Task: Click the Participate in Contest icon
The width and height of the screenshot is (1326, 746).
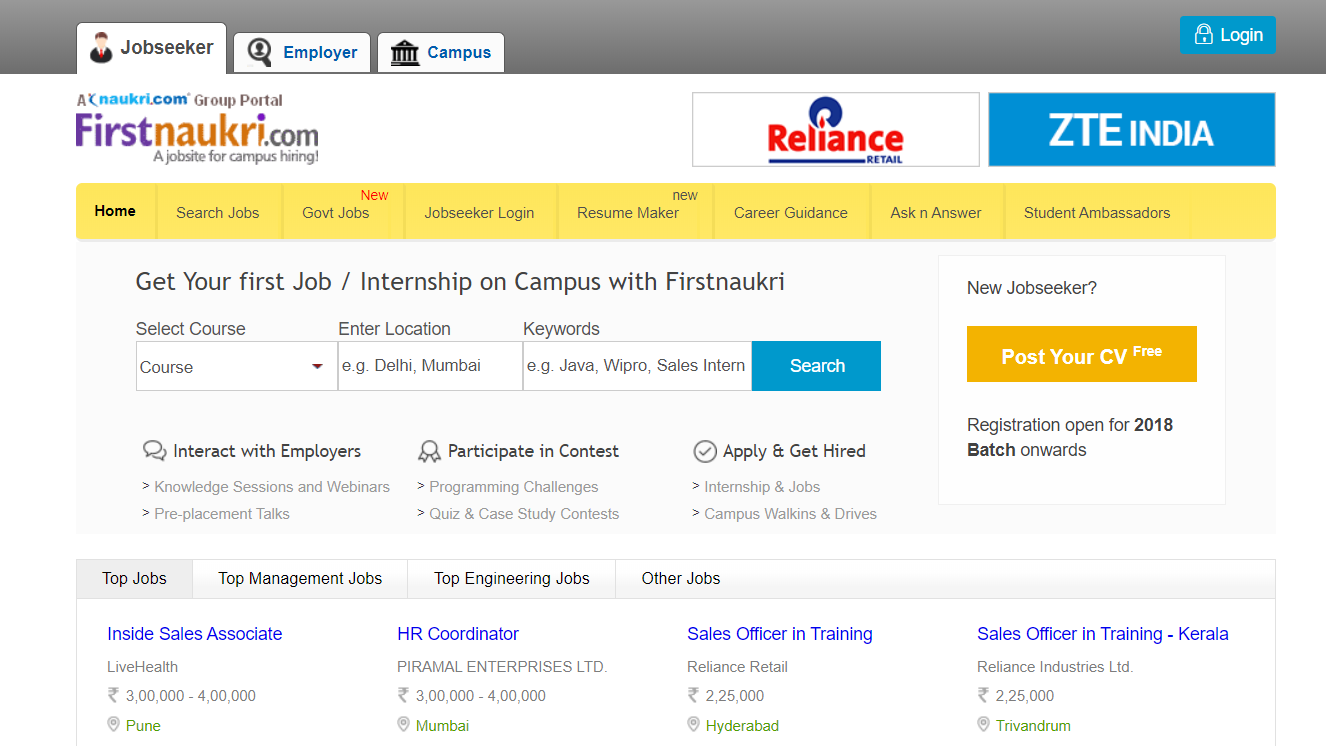Action: point(430,450)
